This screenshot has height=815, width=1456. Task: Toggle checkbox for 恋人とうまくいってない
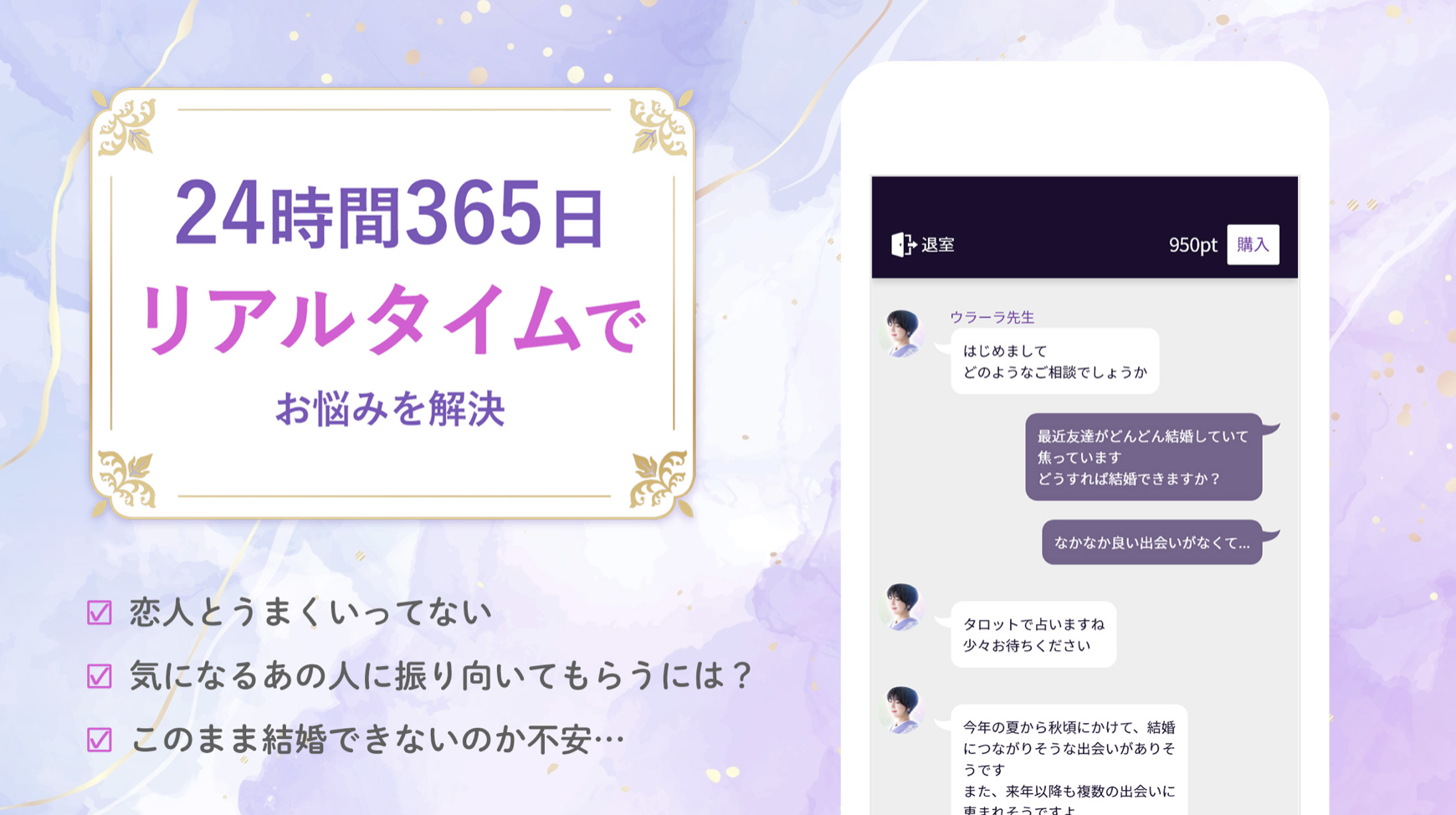pyautogui.click(x=100, y=613)
